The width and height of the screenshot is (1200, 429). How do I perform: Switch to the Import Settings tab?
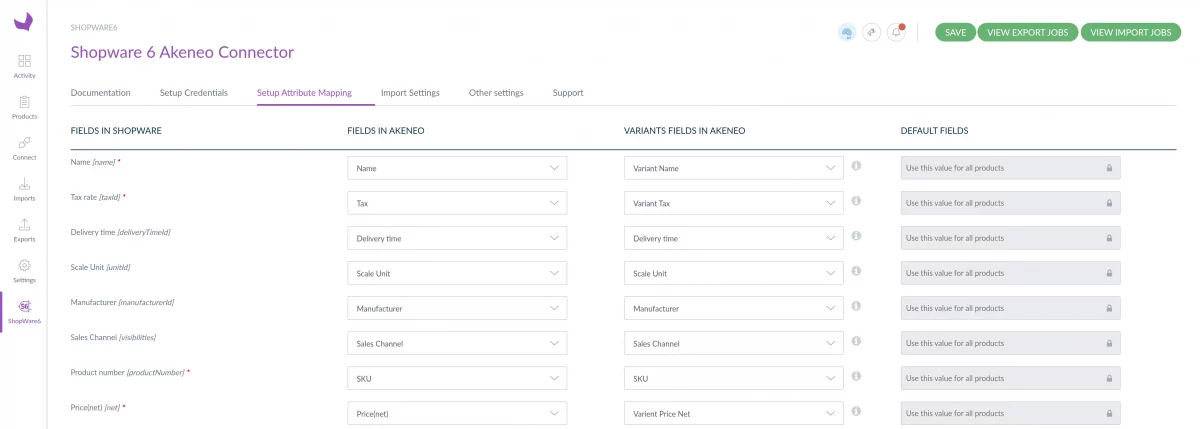tap(410, 93)
